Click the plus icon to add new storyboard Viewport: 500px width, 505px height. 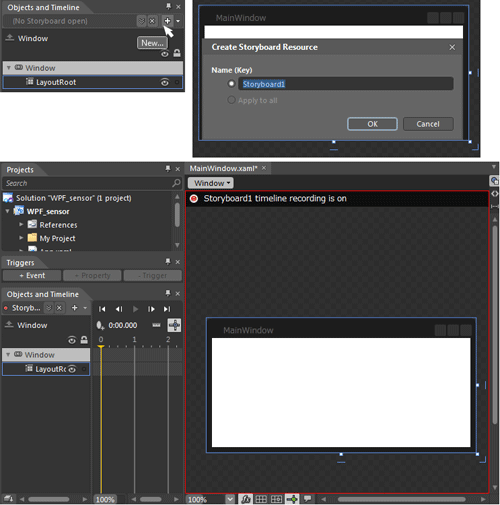[167, 21]
